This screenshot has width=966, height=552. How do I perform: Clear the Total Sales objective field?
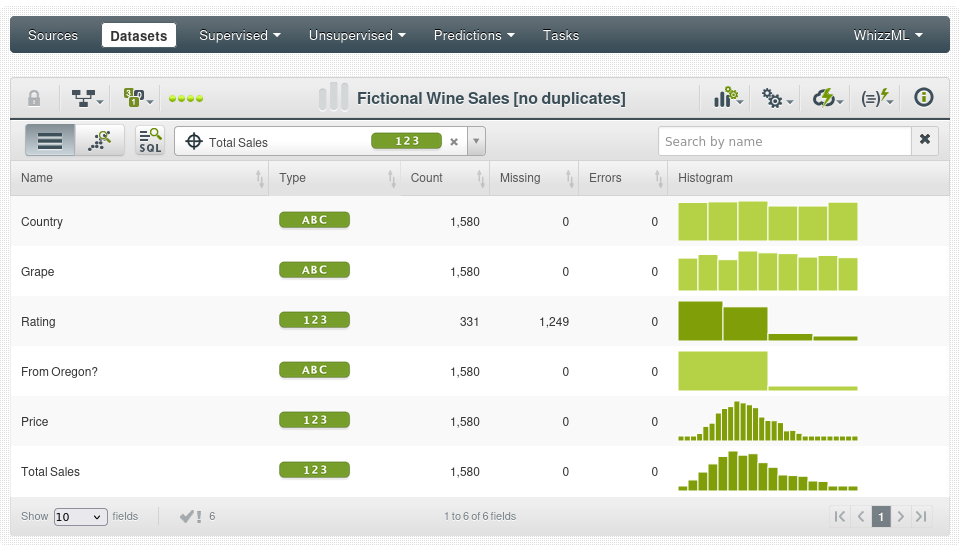tap(454, 142)
